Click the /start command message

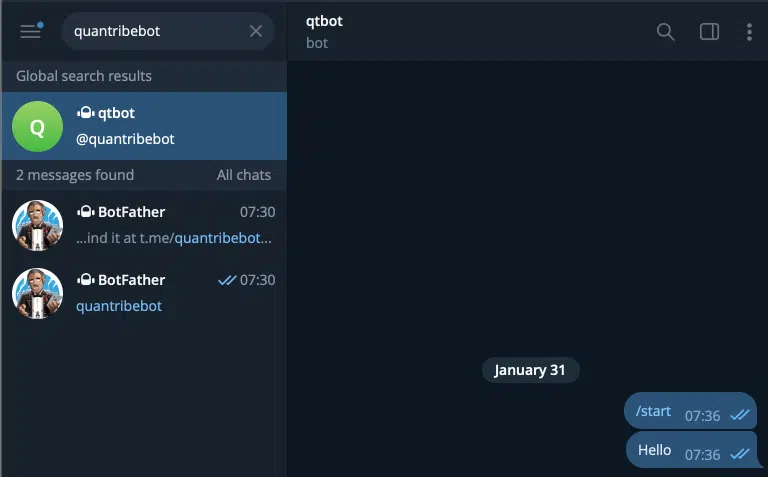click(x=654, y=411)
